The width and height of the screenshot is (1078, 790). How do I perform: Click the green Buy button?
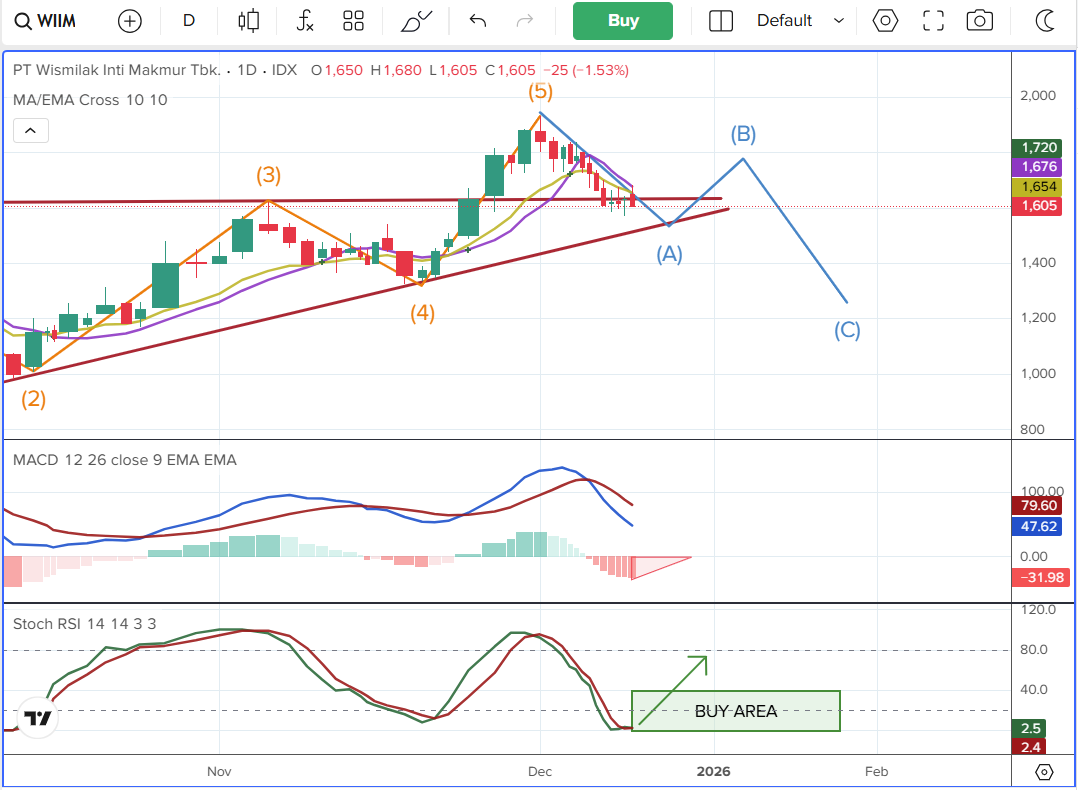pos(623,21)
